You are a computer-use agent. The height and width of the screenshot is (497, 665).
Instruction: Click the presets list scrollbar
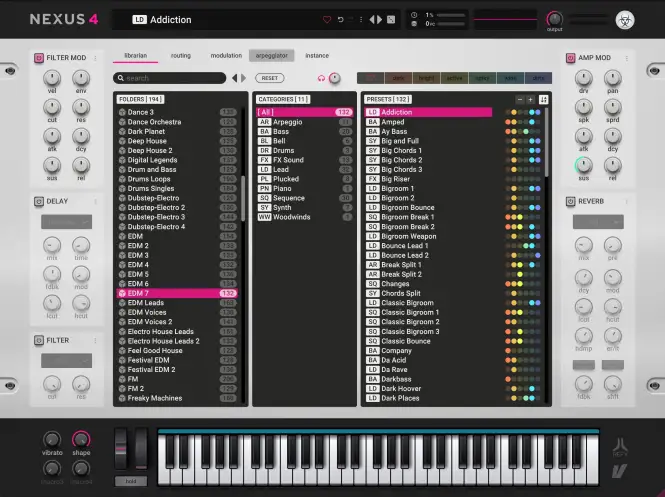click(546, 142)
